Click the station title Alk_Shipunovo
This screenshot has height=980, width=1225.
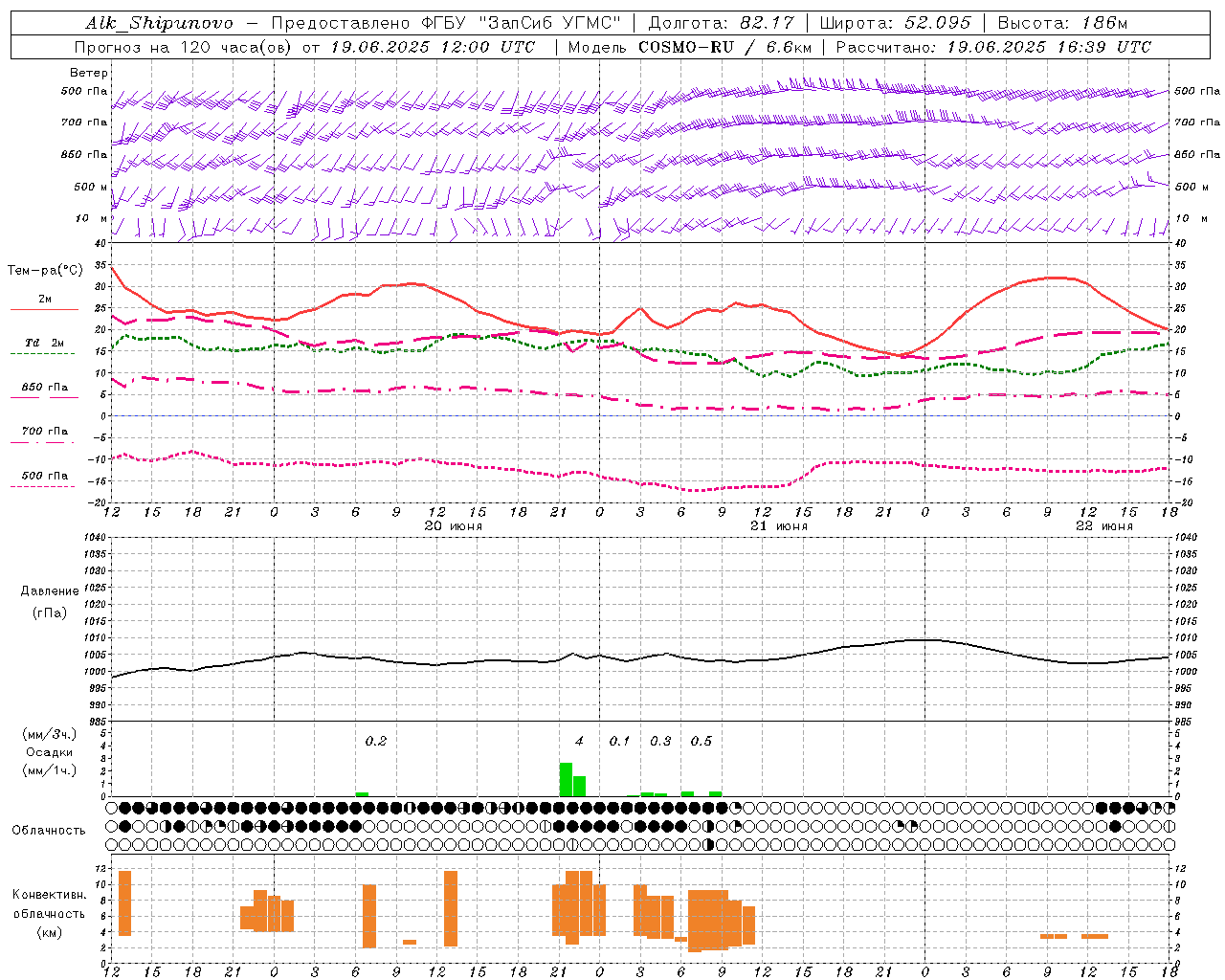(159, 23)
